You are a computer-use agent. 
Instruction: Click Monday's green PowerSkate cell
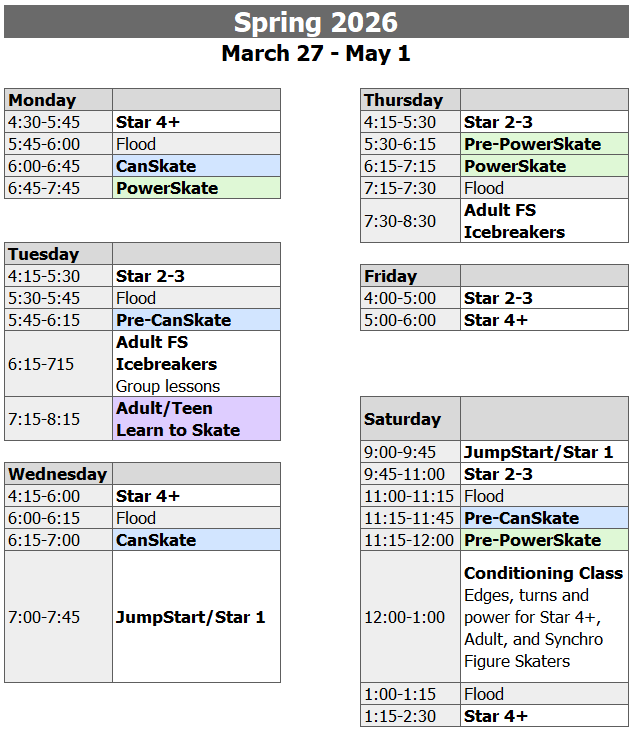click(x=196, y=188)
